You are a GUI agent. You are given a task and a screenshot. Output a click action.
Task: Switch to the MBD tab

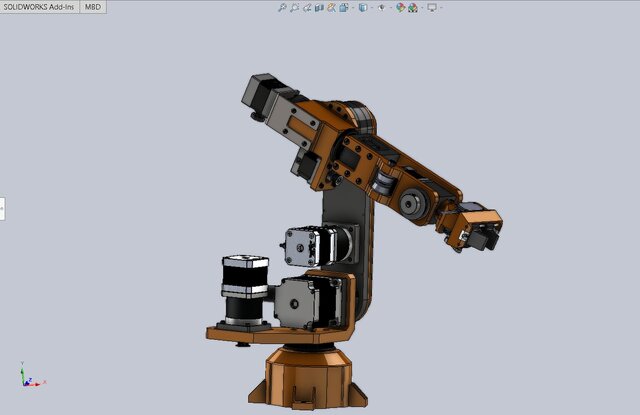tap(93, 6)
